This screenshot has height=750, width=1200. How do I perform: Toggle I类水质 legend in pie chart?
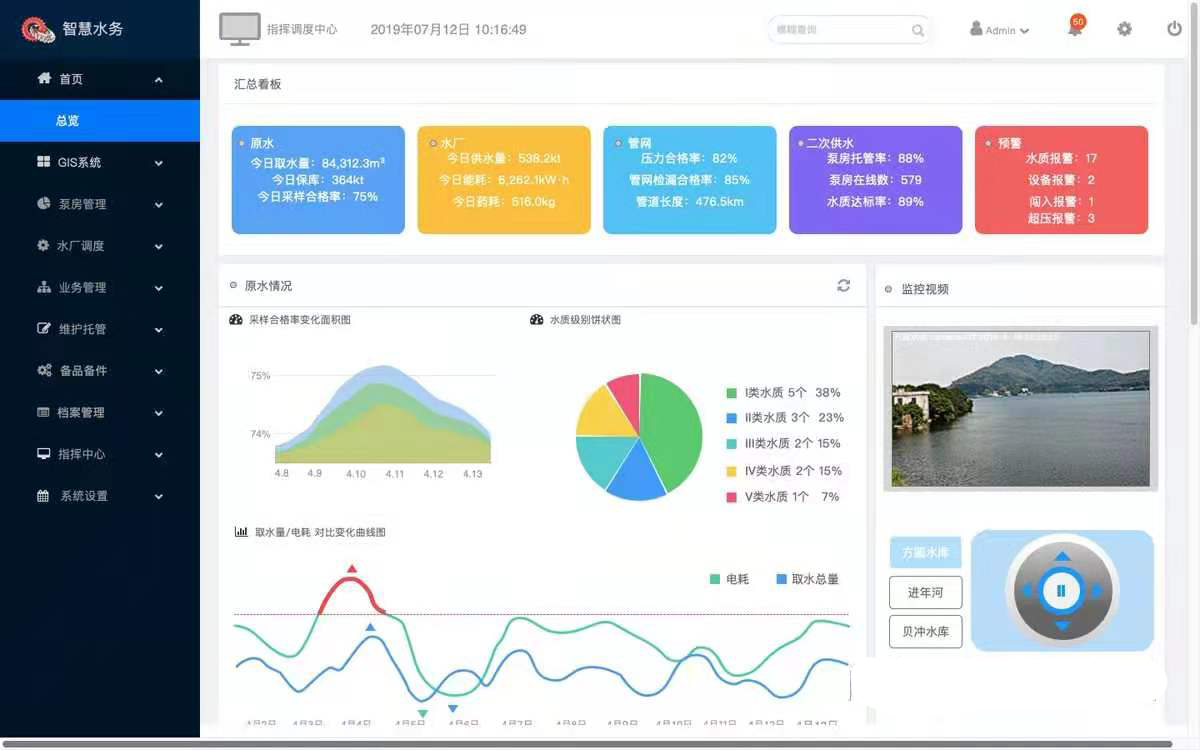coord(784,393)
